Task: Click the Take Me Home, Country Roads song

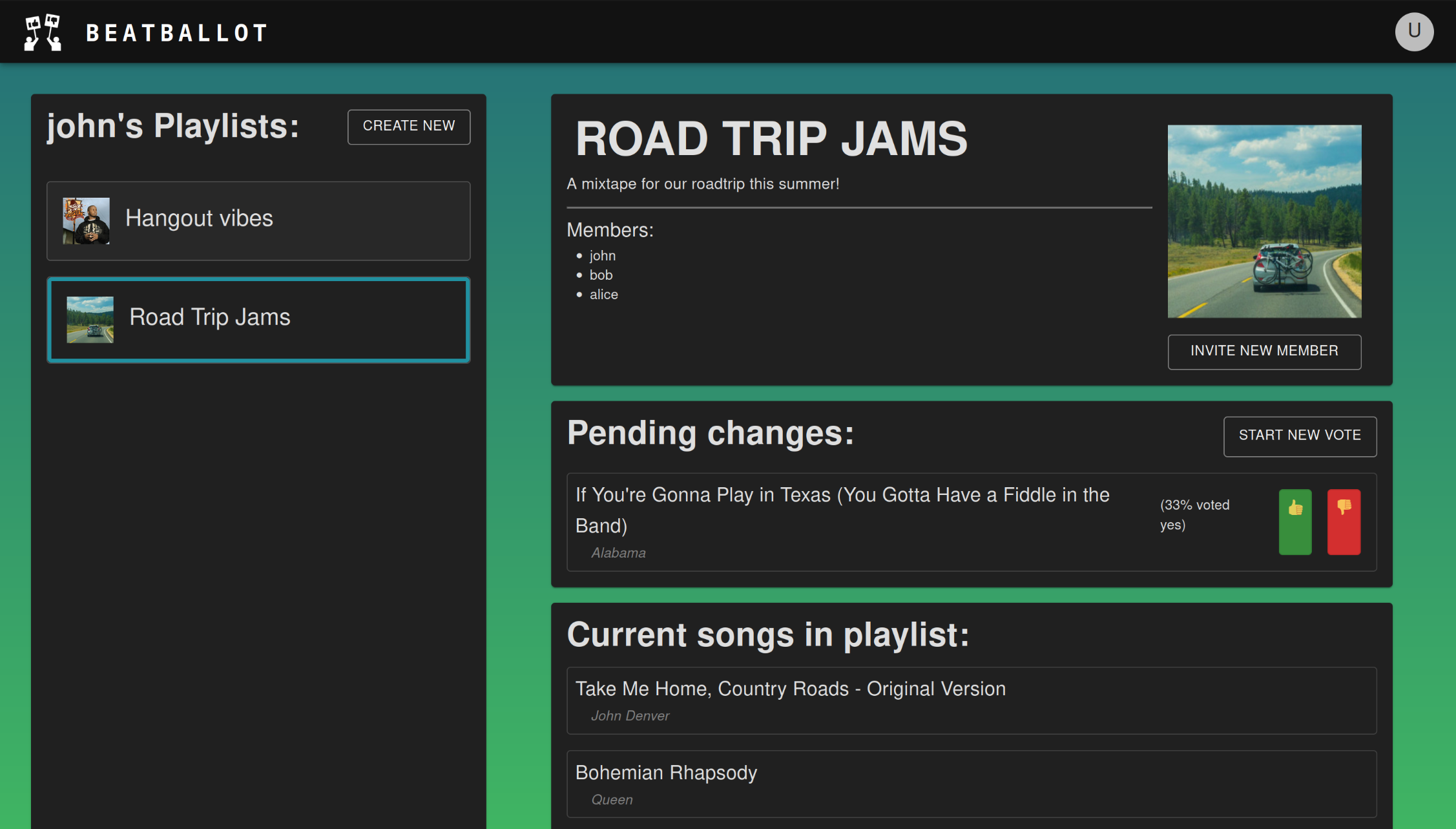Action: [790, 689]
